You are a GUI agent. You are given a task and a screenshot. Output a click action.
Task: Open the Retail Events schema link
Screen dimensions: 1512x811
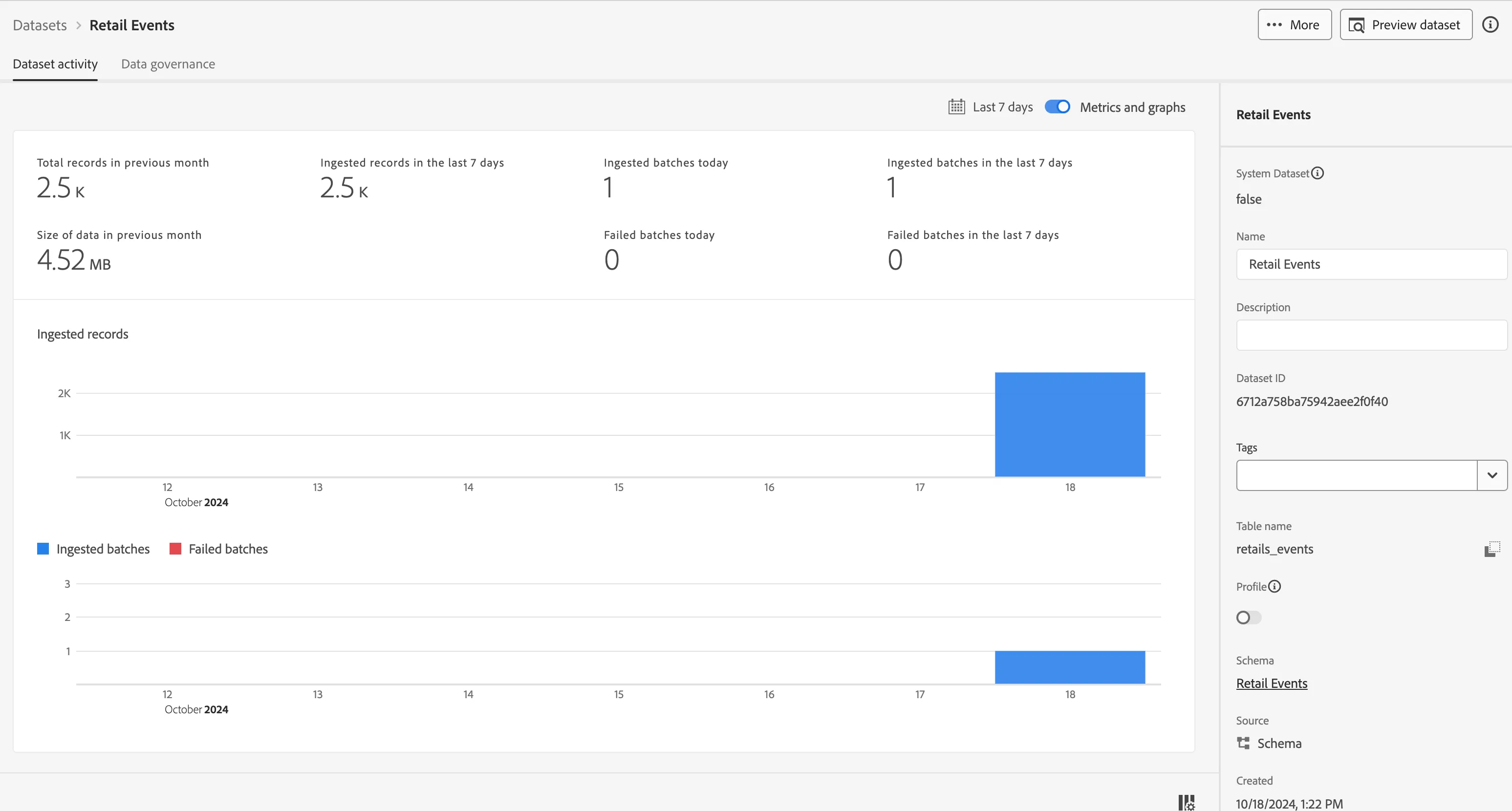click(x=1272, y=683)
